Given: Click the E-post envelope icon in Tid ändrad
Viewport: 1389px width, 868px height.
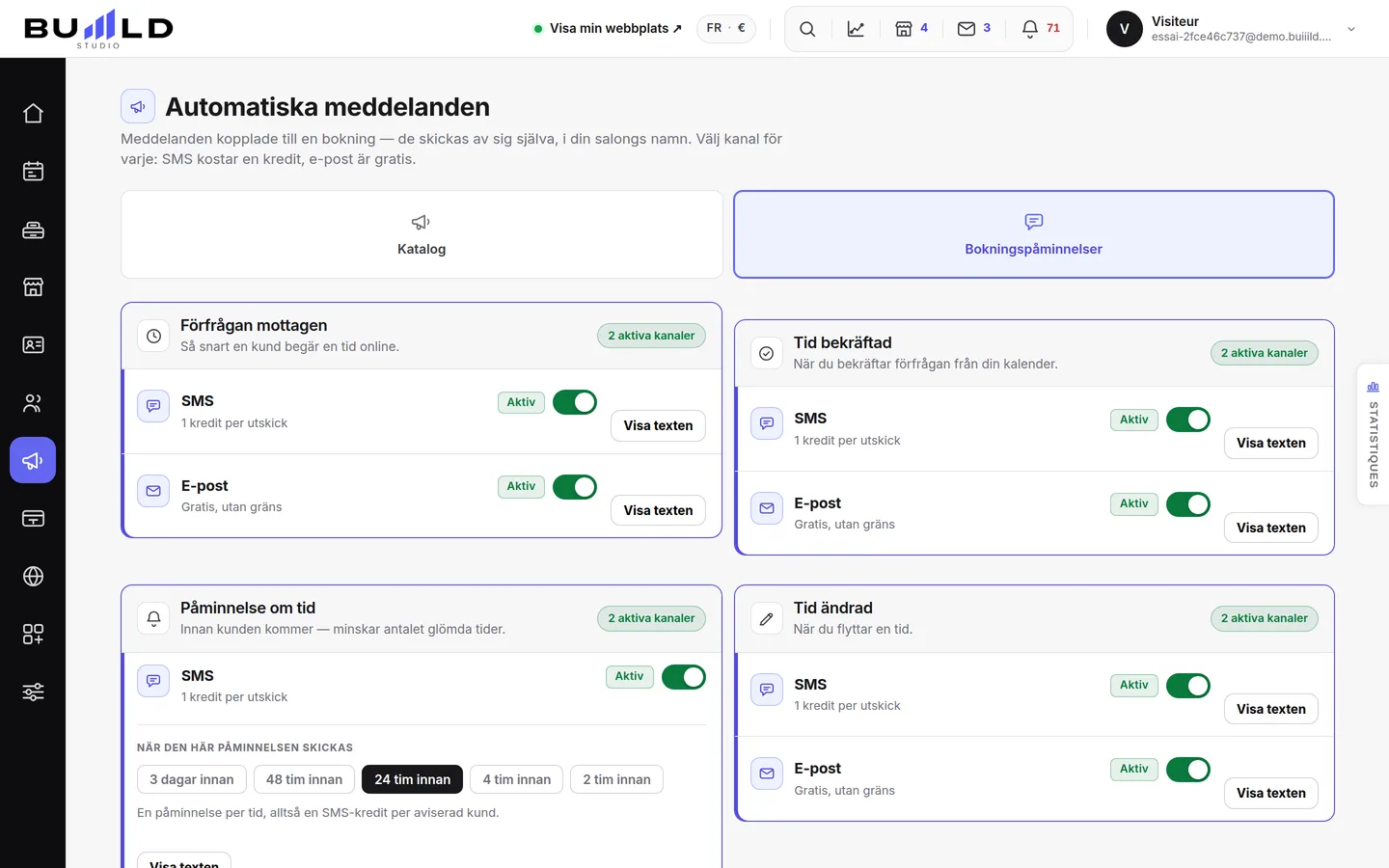Looking at the screenshot, I should (767, 773).
